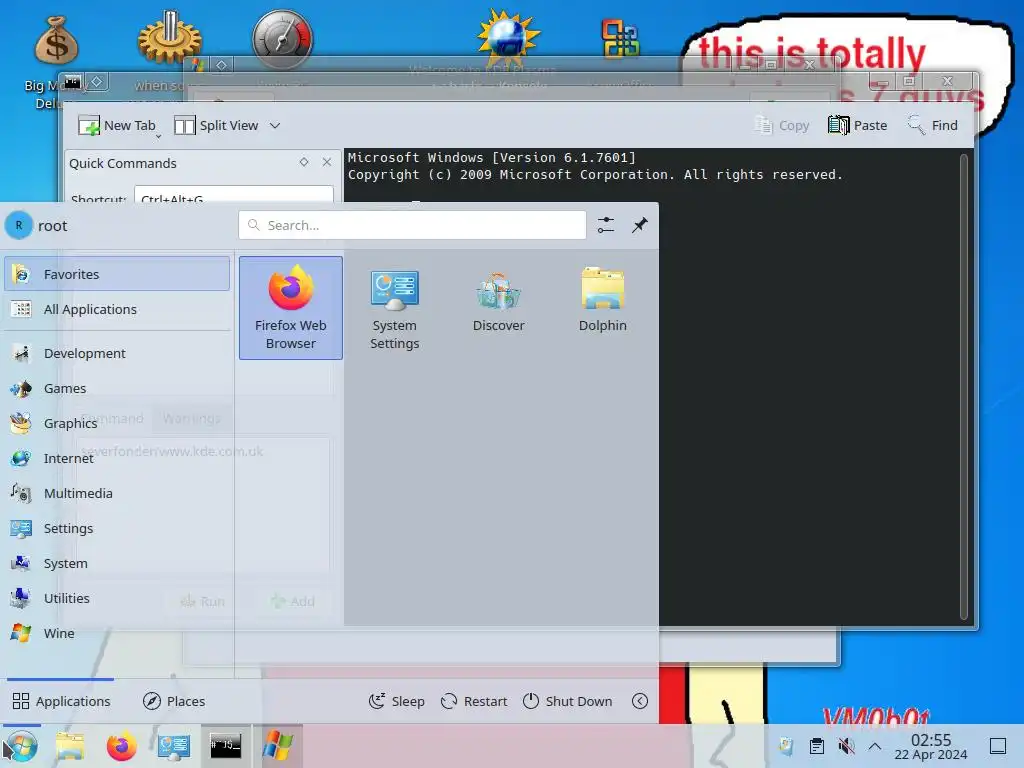Open System Settings from taskbar
Image resolution: width=1024 pixels, height=768 pixels.
coord(174,746)
